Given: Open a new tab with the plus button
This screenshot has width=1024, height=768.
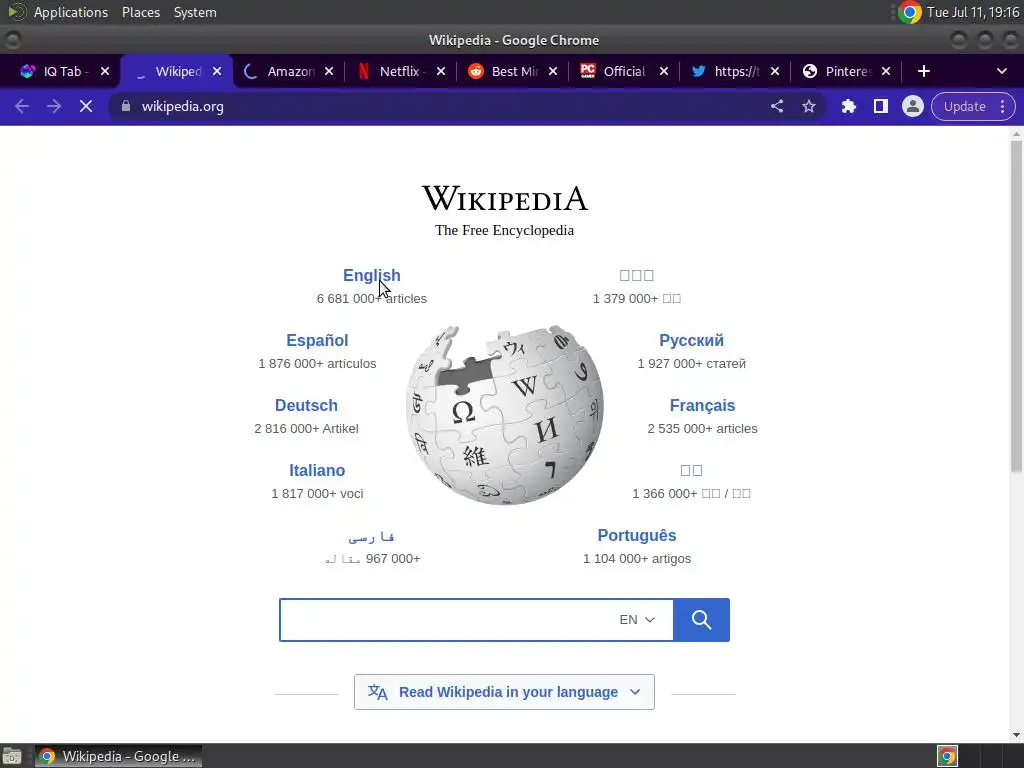Looking at the screenshot, I should (923, 71).
